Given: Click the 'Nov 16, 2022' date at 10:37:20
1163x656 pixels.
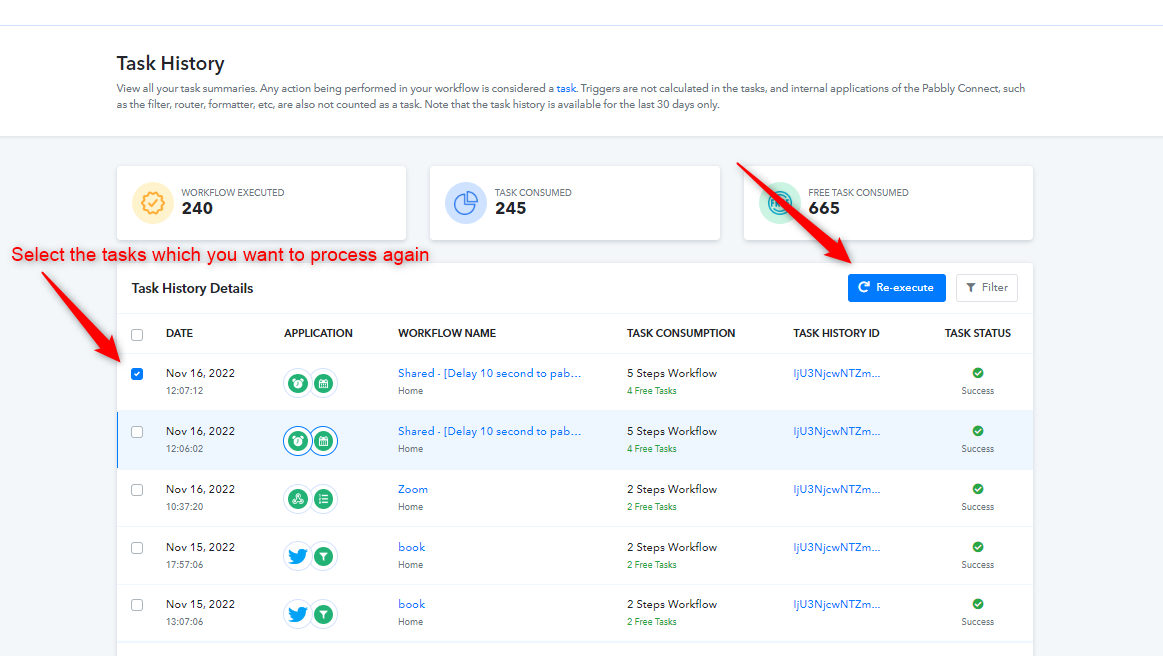Looking at the screenshot, I should (200, 489).
